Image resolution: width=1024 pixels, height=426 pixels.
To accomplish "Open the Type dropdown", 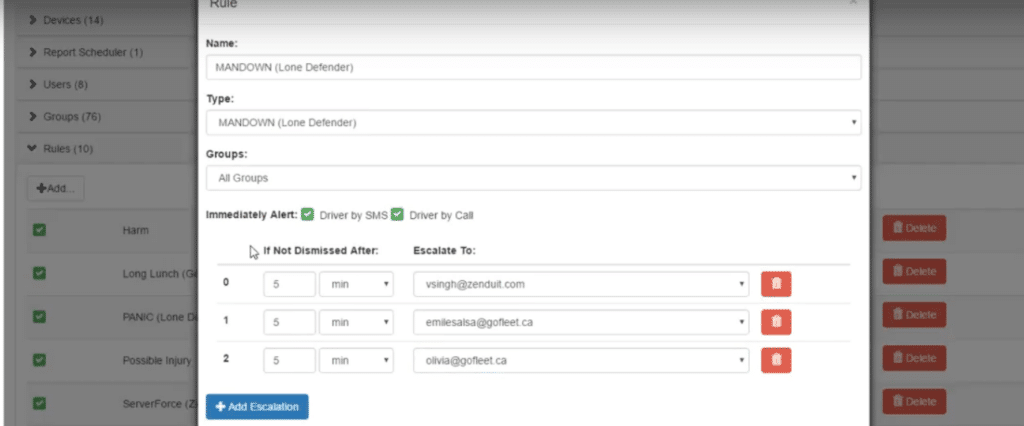I will (534, 123).
